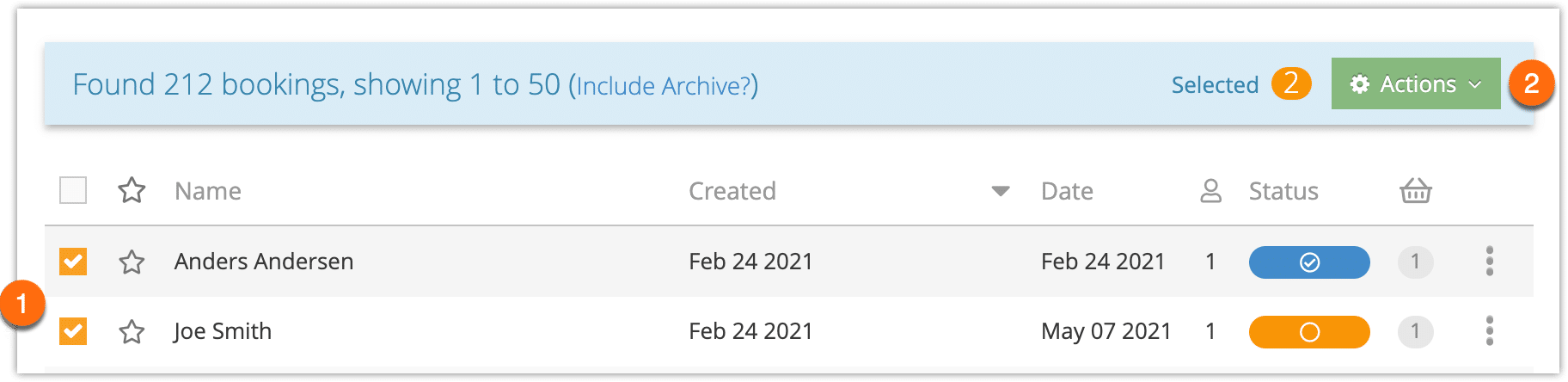Star the Anders Andersen booking
The height and width of the screenshot is (382, 1568).
(x=132, y=262)
